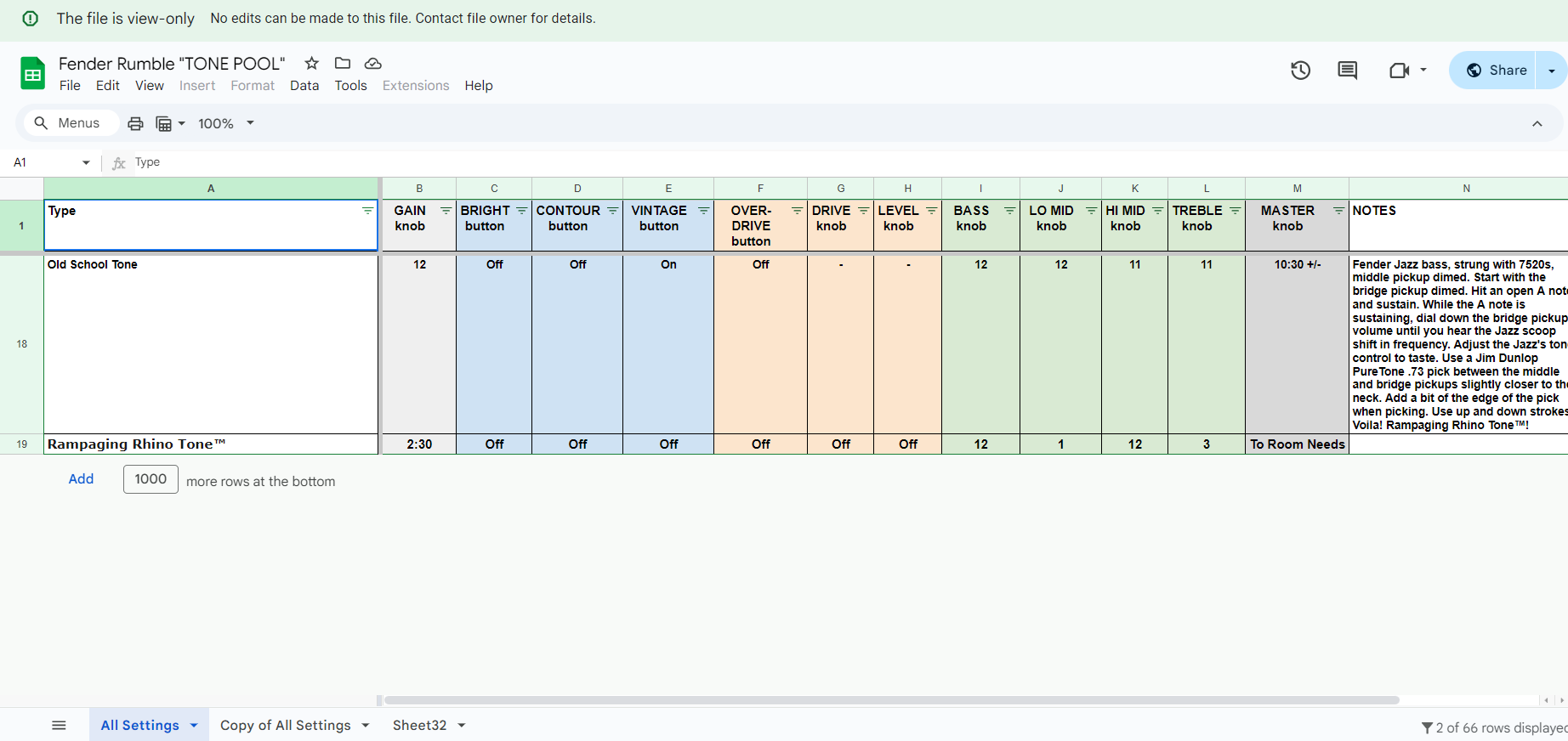
Task: Open the all sheets list icon
Action: pyautogui.click(x=59, y=725)
